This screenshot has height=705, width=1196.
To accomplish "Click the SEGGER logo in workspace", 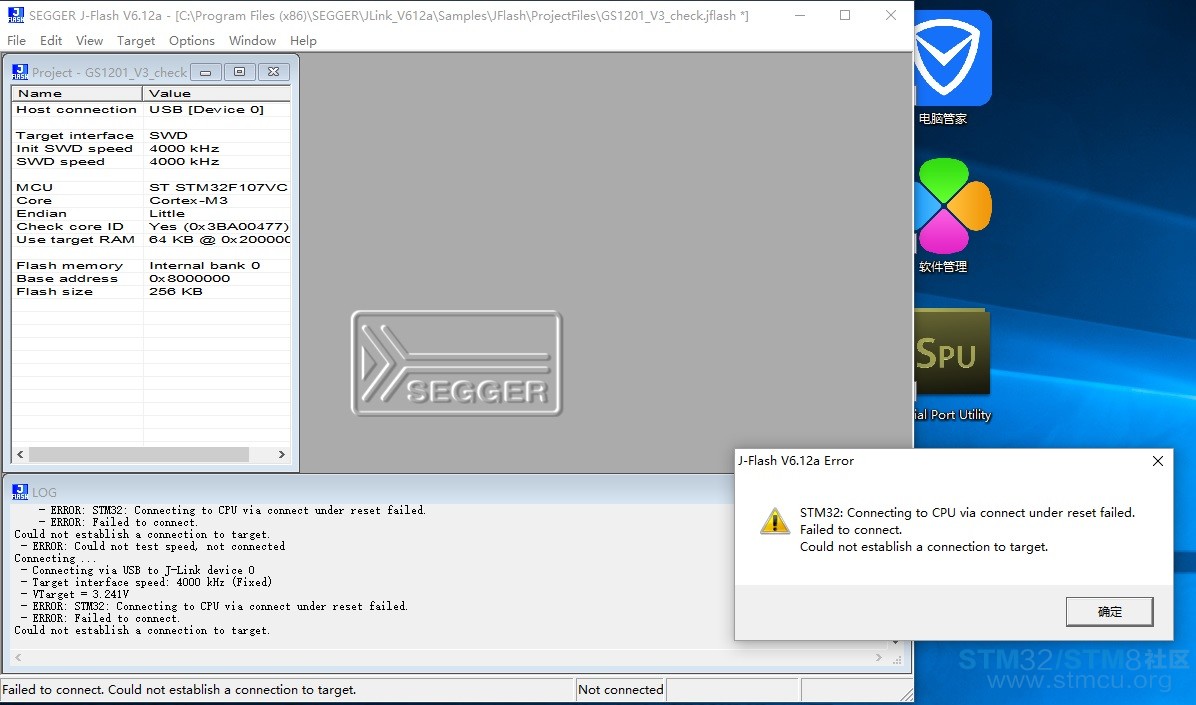I will (x=456, y=363).
